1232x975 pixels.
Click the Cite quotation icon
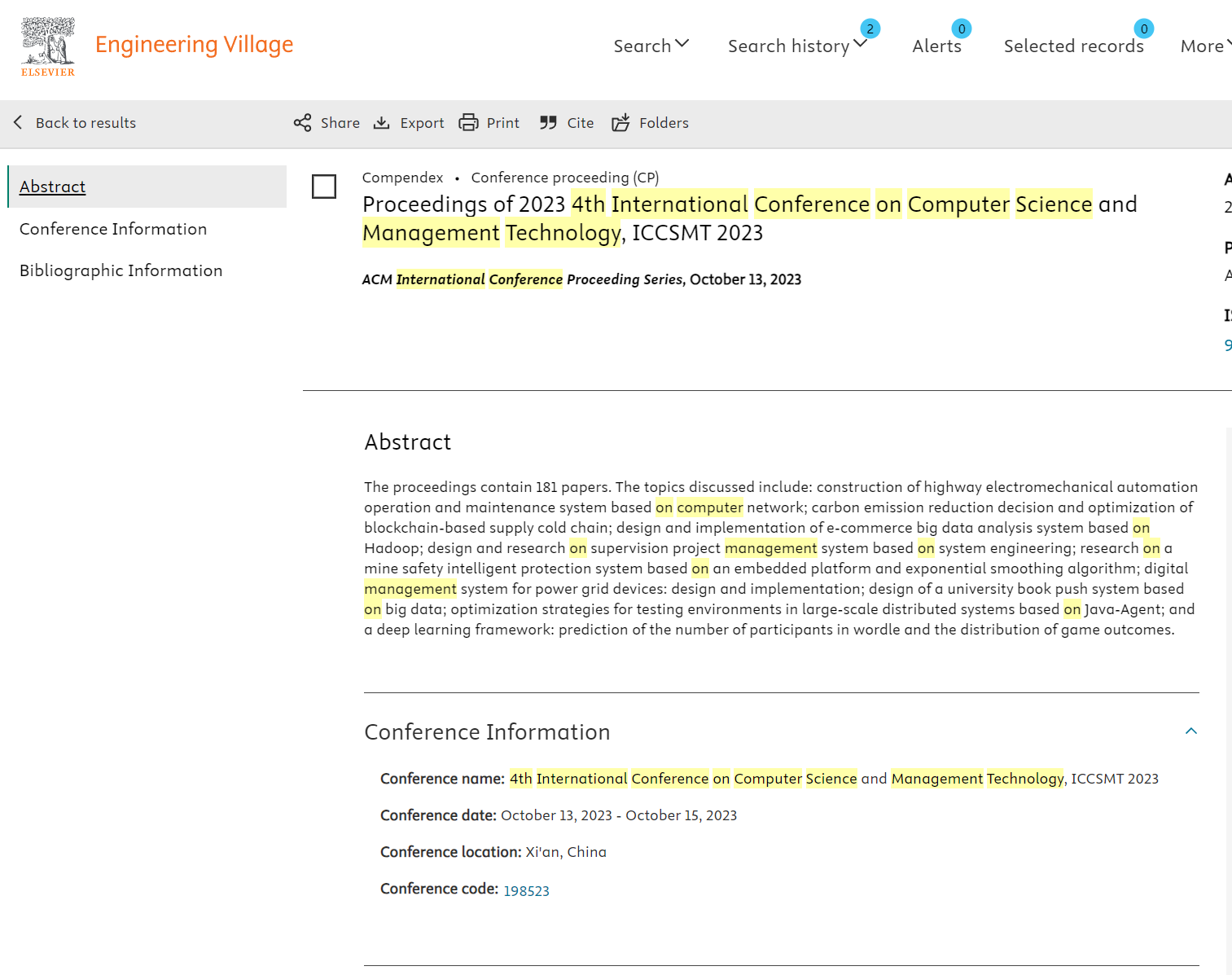[x=548, y=123]
